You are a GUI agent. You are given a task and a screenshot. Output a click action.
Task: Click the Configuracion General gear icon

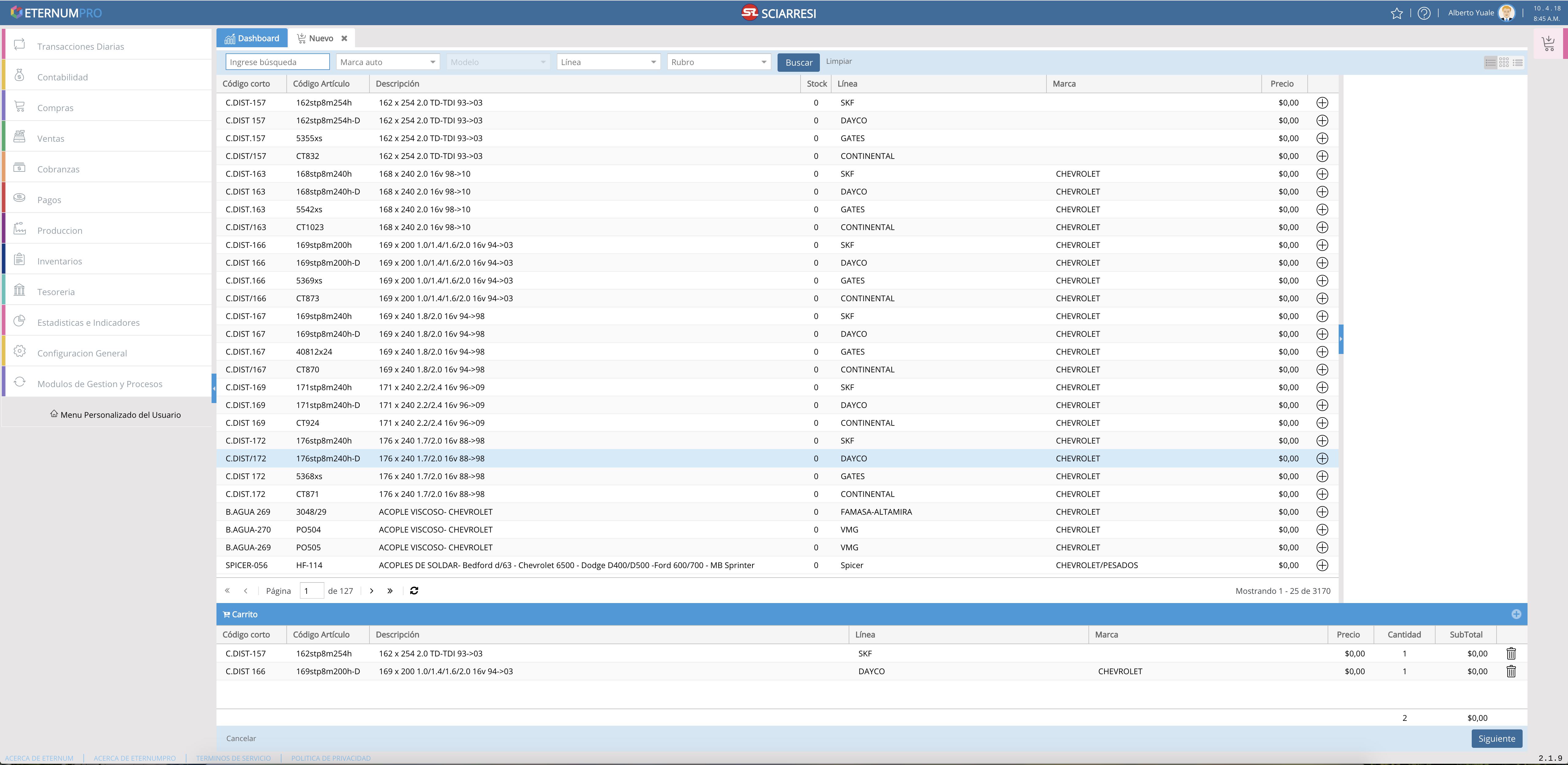tap(20, 352)
